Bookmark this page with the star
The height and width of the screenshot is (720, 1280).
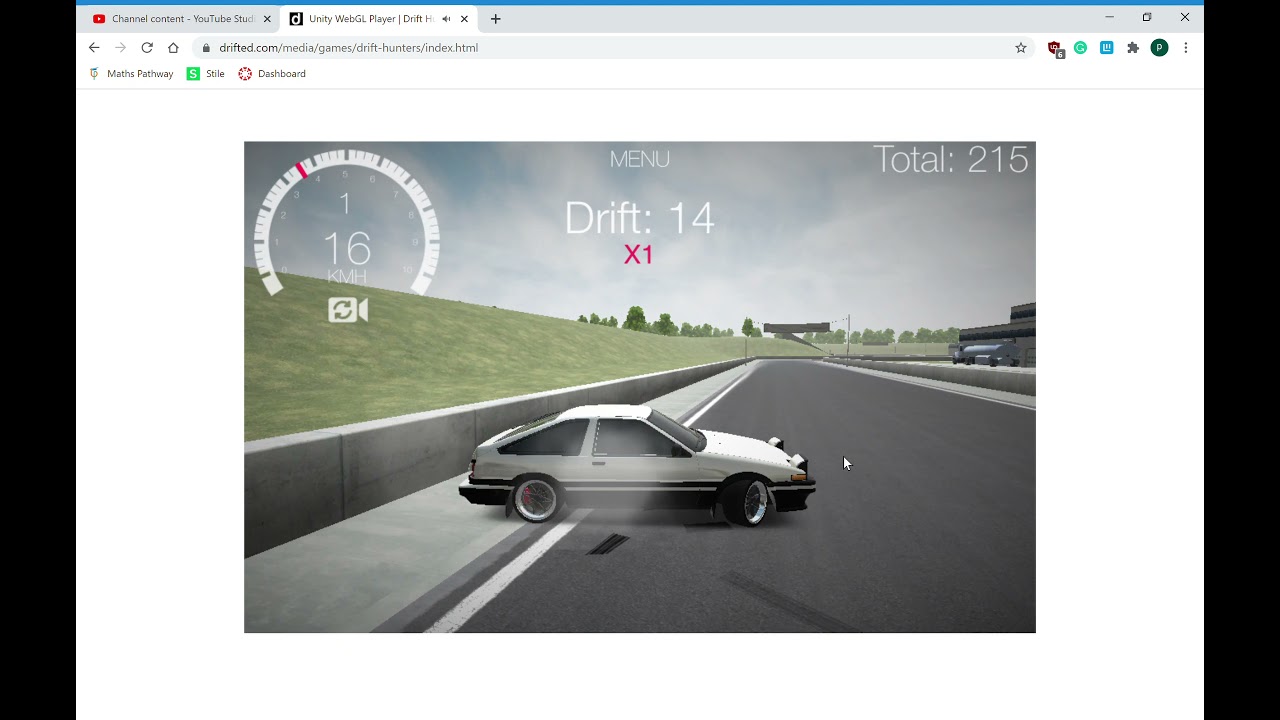point(1021,47)
